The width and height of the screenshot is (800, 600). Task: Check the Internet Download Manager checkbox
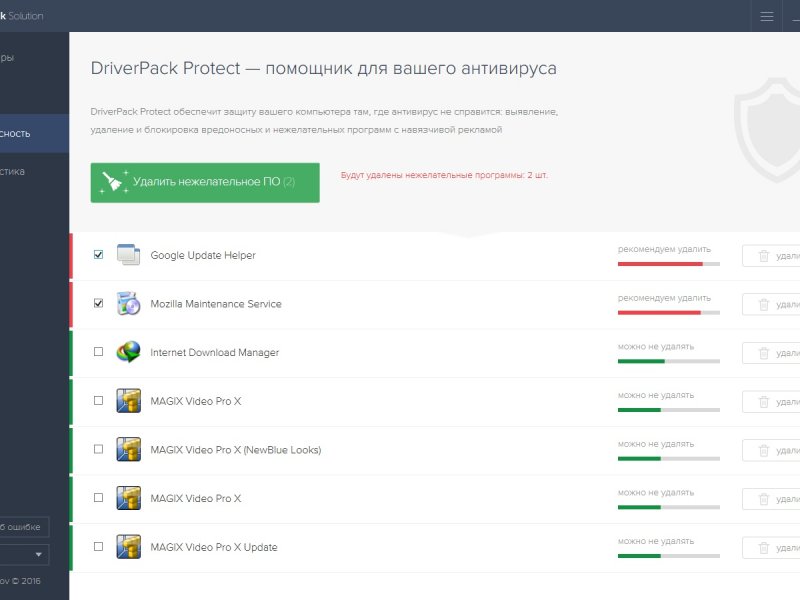coord(98,352)
